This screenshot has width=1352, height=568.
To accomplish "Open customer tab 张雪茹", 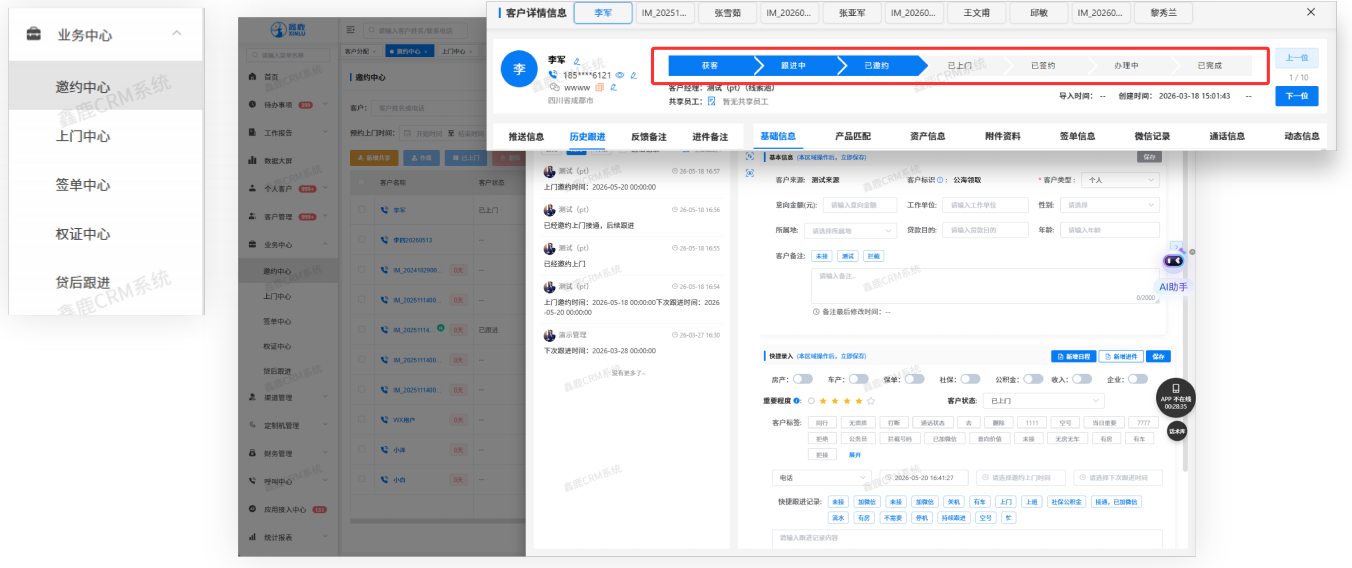I will (x=726, y=13).
